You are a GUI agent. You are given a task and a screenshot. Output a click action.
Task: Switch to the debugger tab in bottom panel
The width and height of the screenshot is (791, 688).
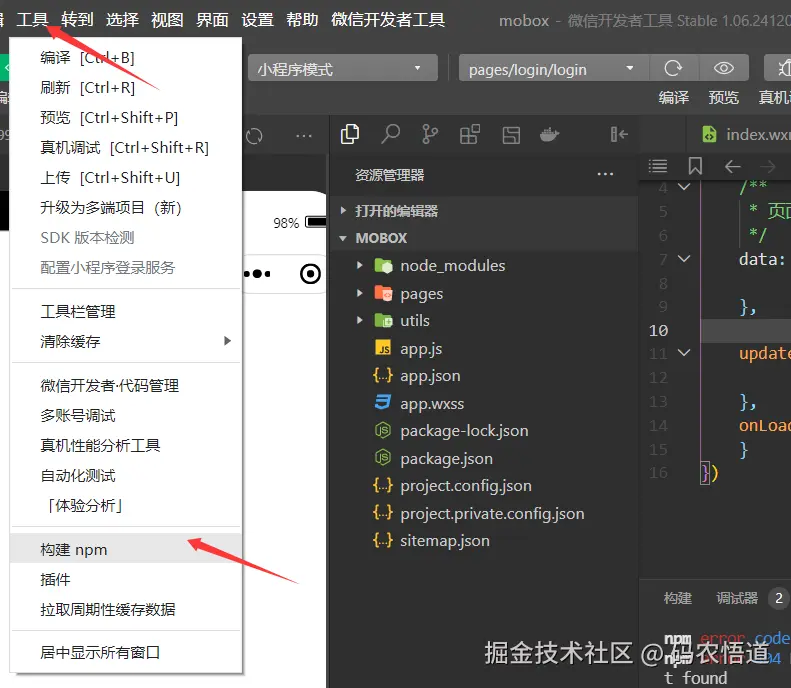[x=737, y=598]
